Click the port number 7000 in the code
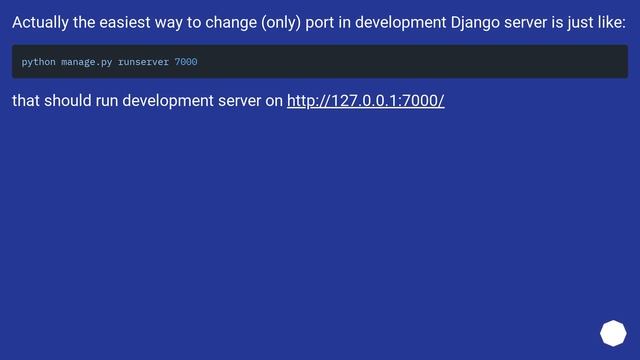Image resolution: width=640 pixels, height=360 pixels. [x=186, y=62]
